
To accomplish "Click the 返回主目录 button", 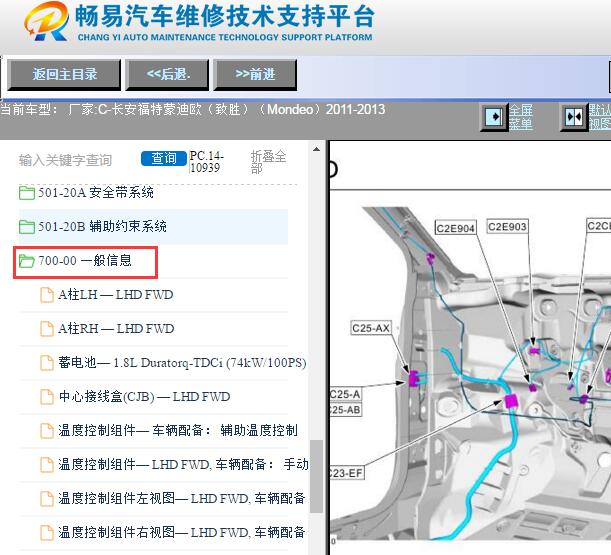I will 64,75.
